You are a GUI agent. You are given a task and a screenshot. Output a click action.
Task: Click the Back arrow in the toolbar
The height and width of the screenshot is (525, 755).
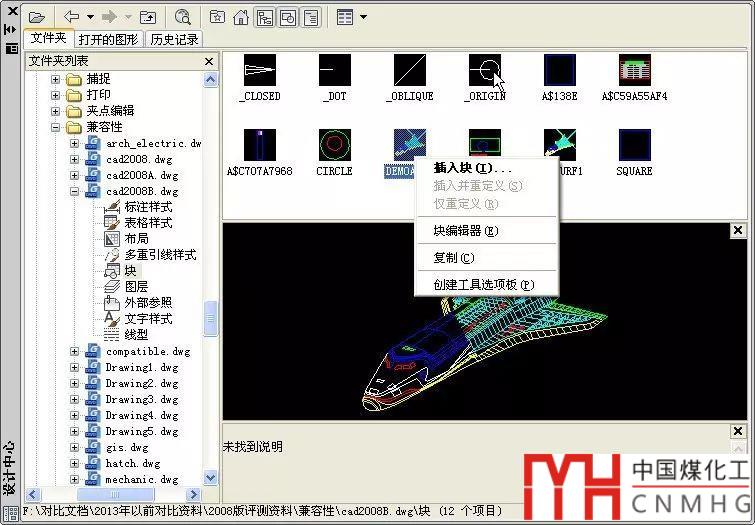pyautogui.click(x=71, y=17)
